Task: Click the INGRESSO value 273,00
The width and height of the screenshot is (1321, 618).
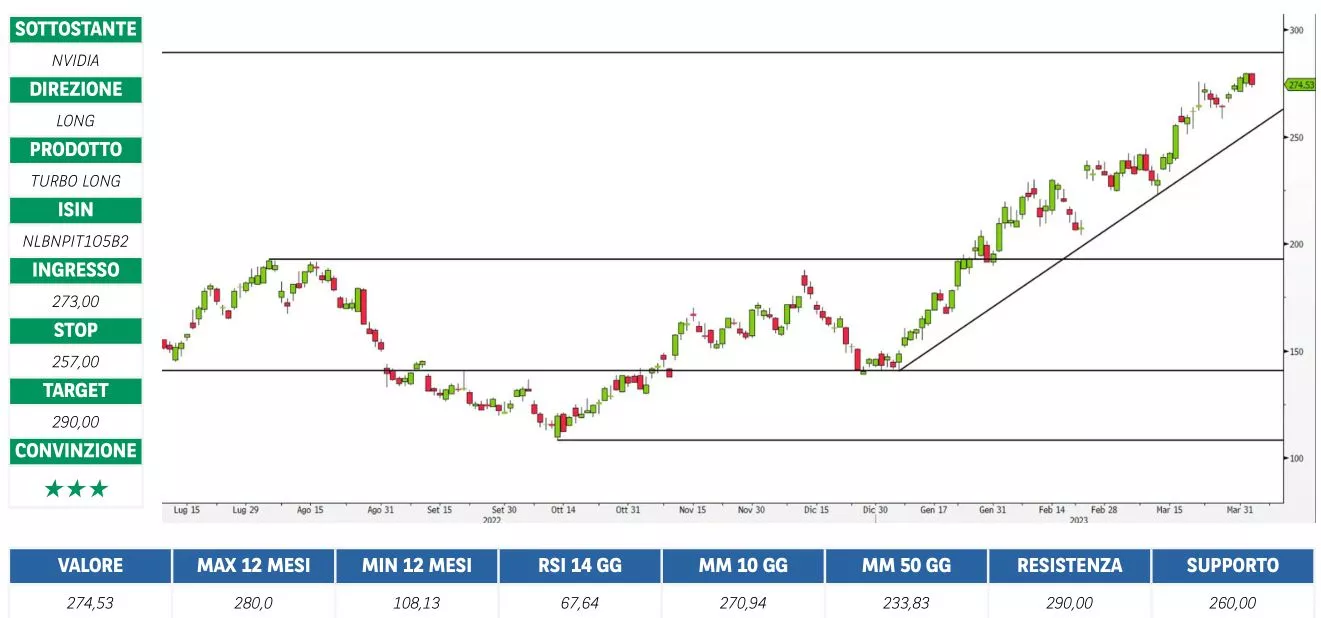Action: click(x=76, y=301)
